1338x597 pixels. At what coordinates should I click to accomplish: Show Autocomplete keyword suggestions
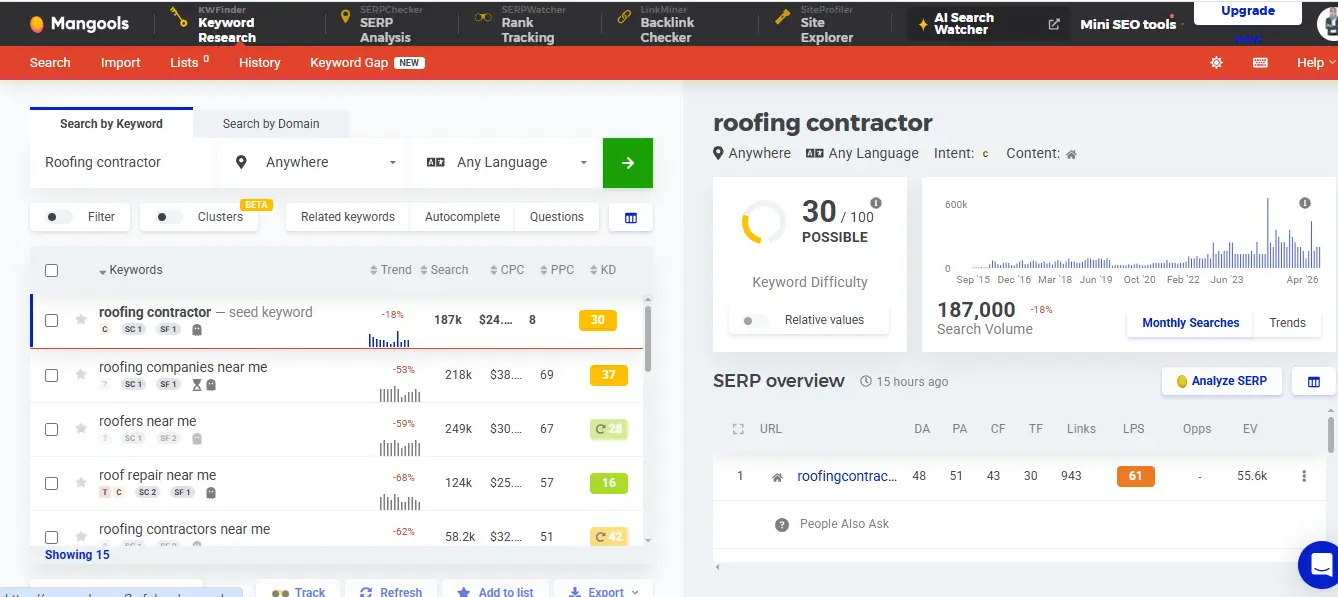point(461,217)
